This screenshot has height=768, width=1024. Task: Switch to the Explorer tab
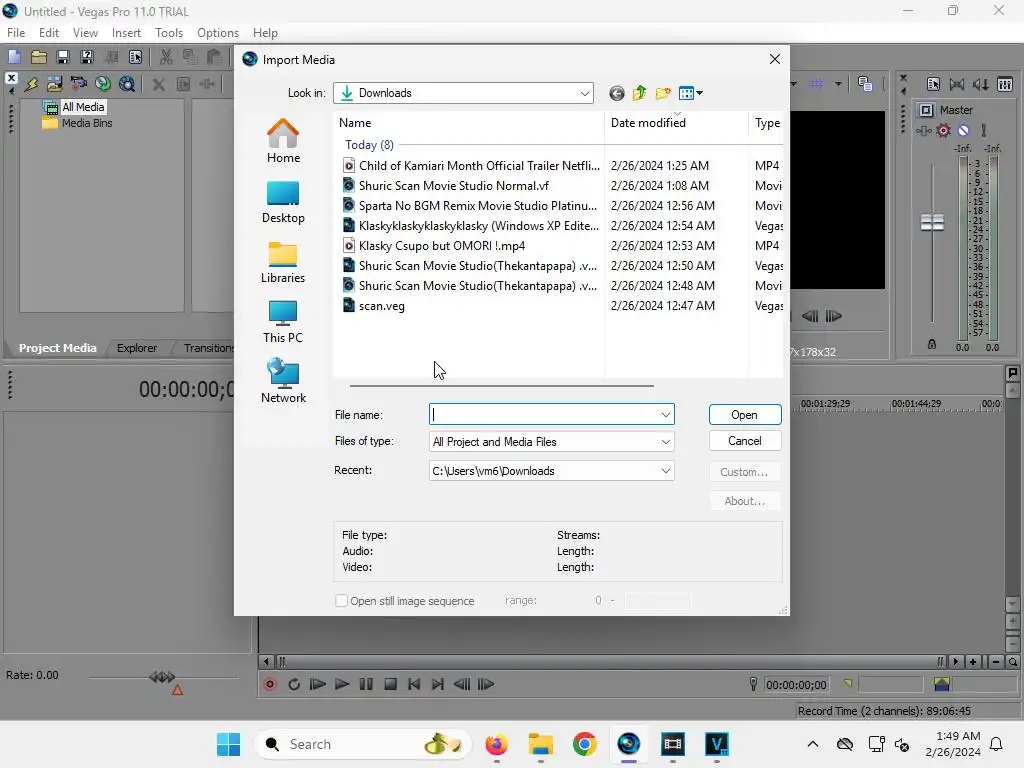point(137,348)
